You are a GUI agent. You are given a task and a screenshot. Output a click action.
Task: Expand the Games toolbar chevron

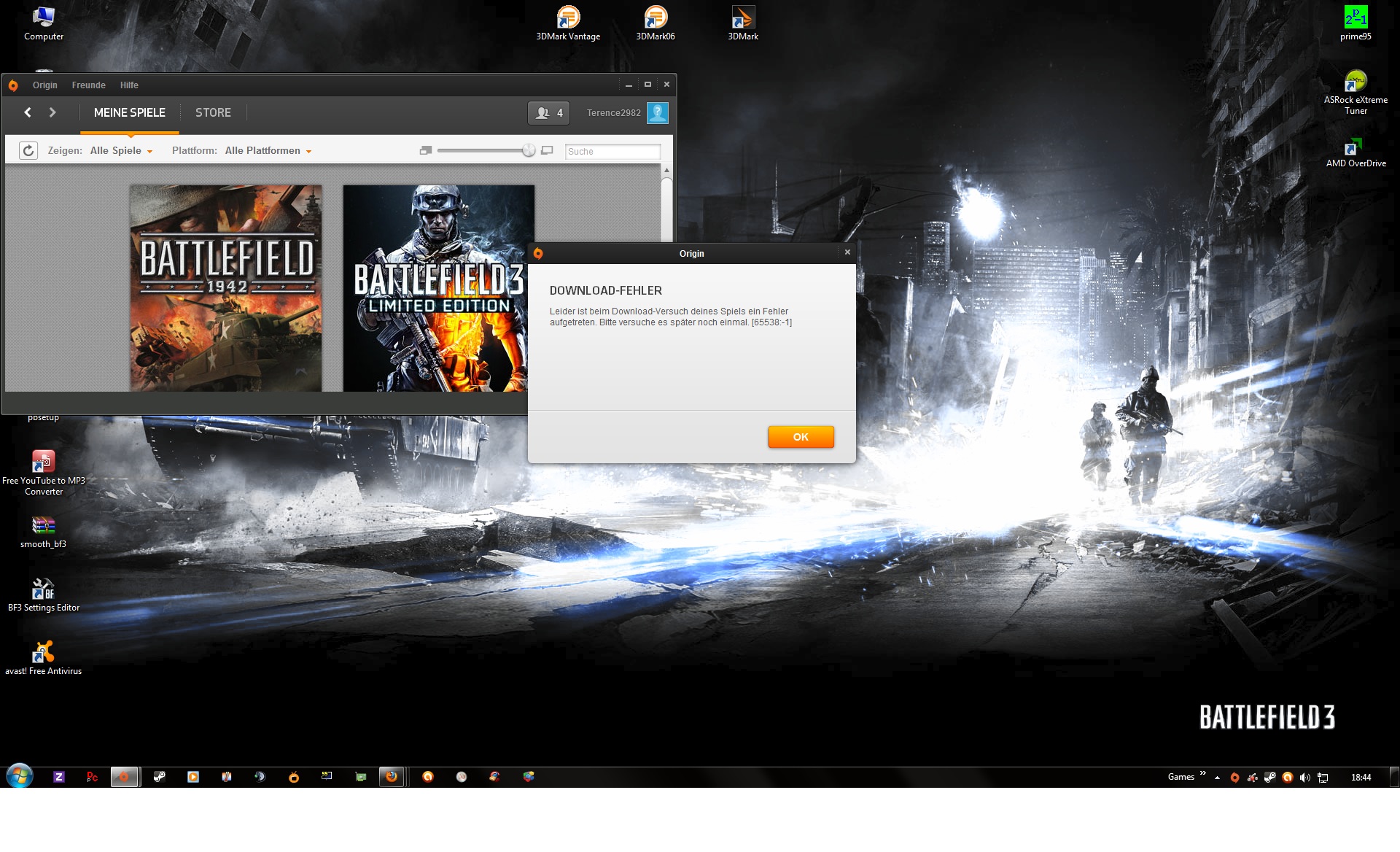(1203, 773)
